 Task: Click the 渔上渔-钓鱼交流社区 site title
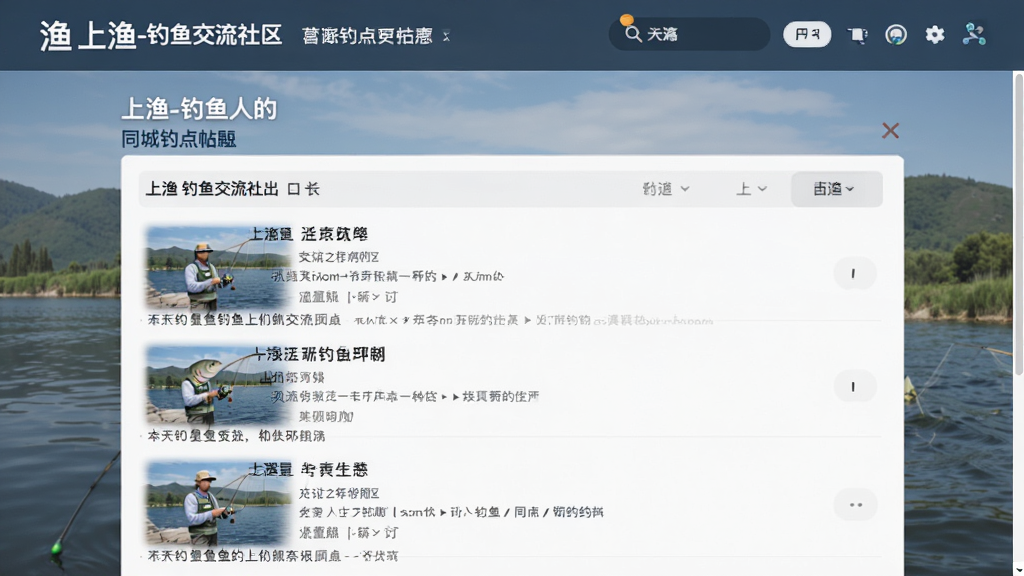tap(161, 35)
